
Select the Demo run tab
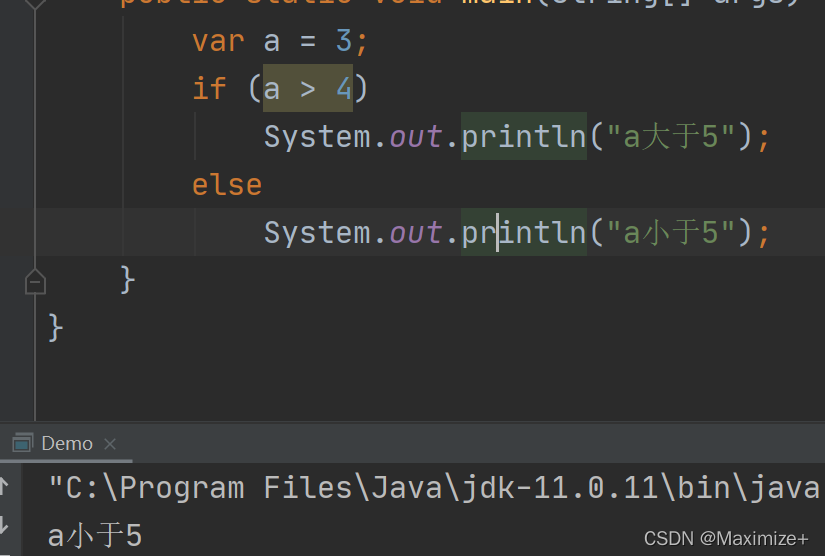(x=67, y=443)
